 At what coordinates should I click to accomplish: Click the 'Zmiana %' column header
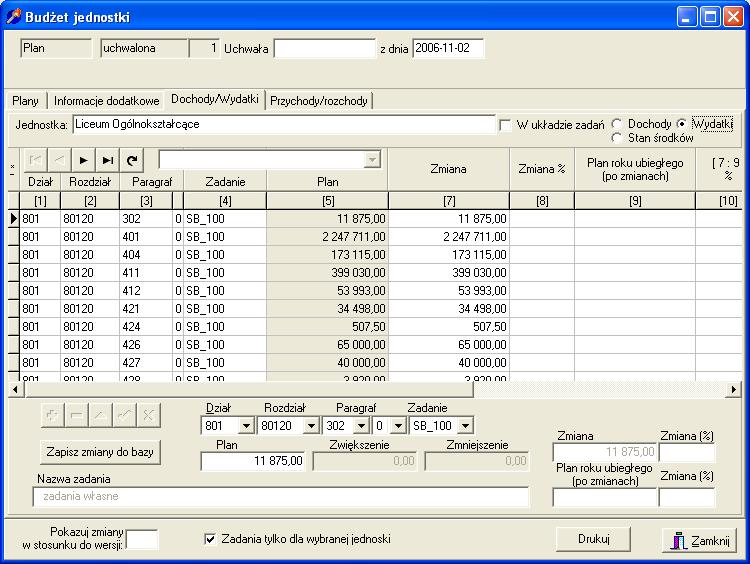click(x=542, y=169)
